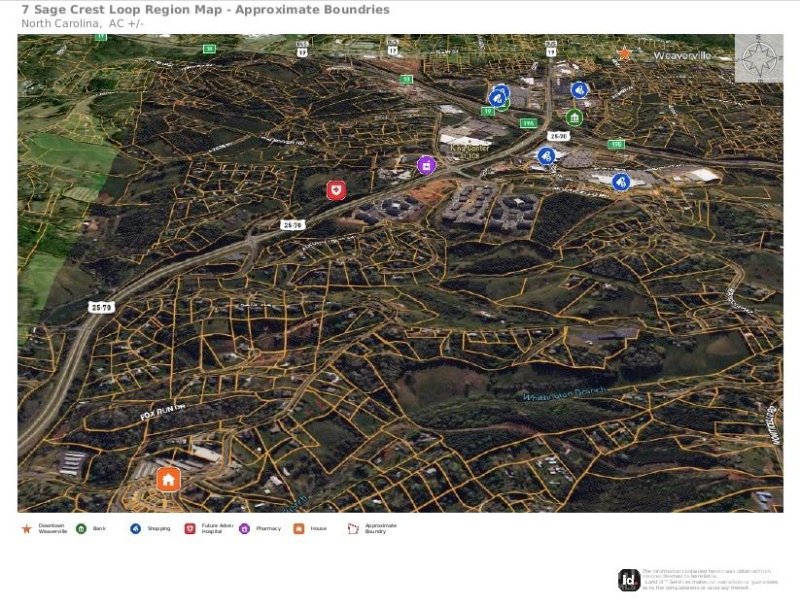This screenshot has height=605, width=800.
Task: Click the Weaverville town label
Action: pos(682,56)
